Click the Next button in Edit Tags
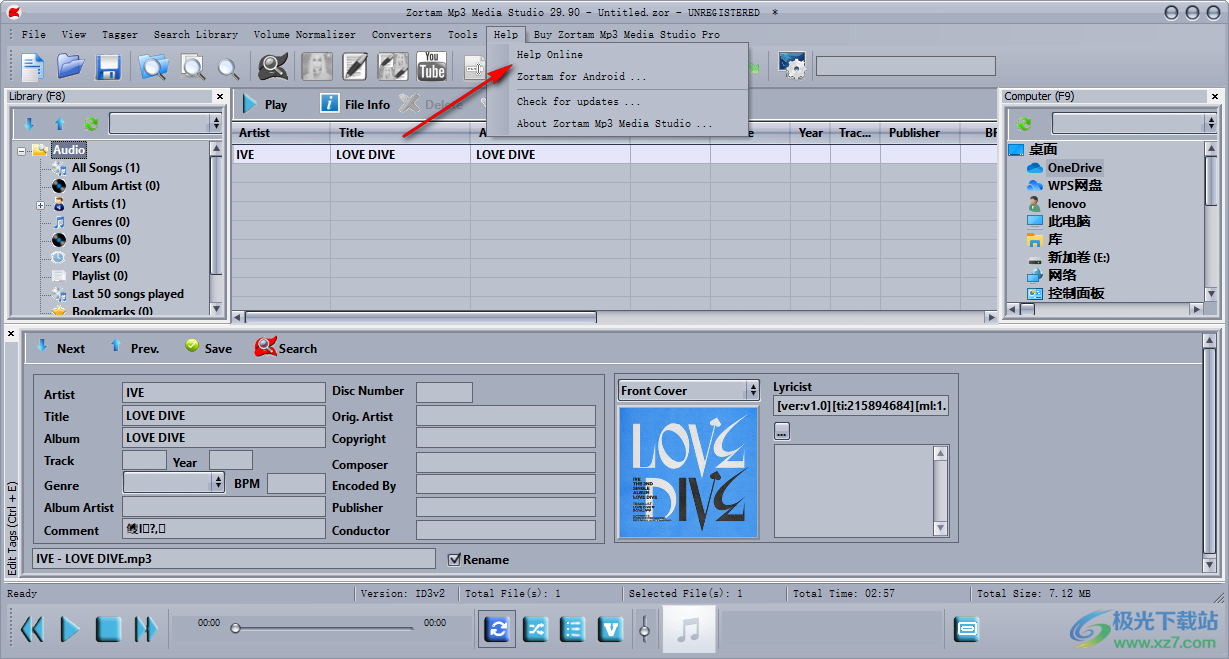The height and width of the screenshot is (659, 1229). (60, 348)
